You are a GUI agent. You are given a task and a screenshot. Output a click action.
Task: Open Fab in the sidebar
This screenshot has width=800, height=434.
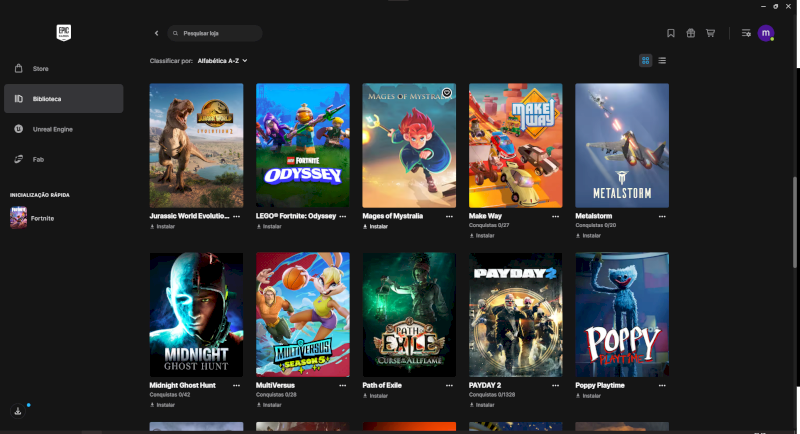63,159
